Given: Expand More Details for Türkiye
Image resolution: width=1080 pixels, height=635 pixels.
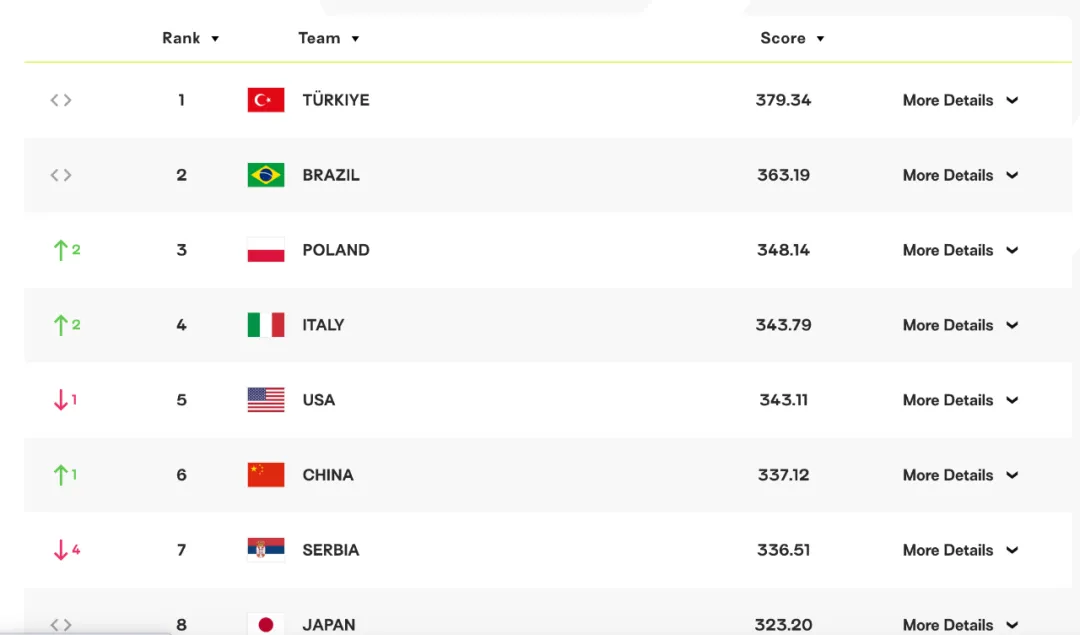Looking at the screenshot, I should (x=960, y=100).
